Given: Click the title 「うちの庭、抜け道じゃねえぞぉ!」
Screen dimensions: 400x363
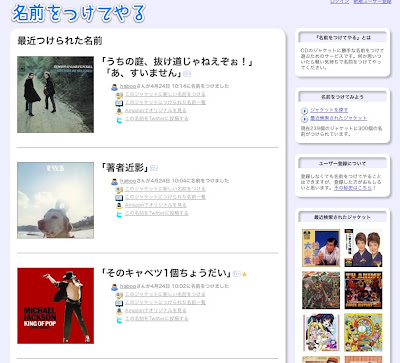Looking at the screenshot, I should click(x=177, y=62).
